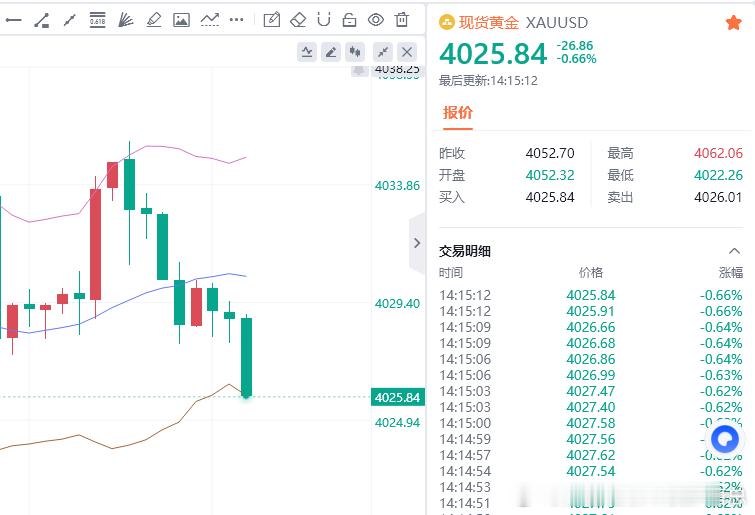This screenshot has height=515, width=755.
Task: Select the 0.618 Fibonacci retracement tool
Action: [x=97, y=20]
